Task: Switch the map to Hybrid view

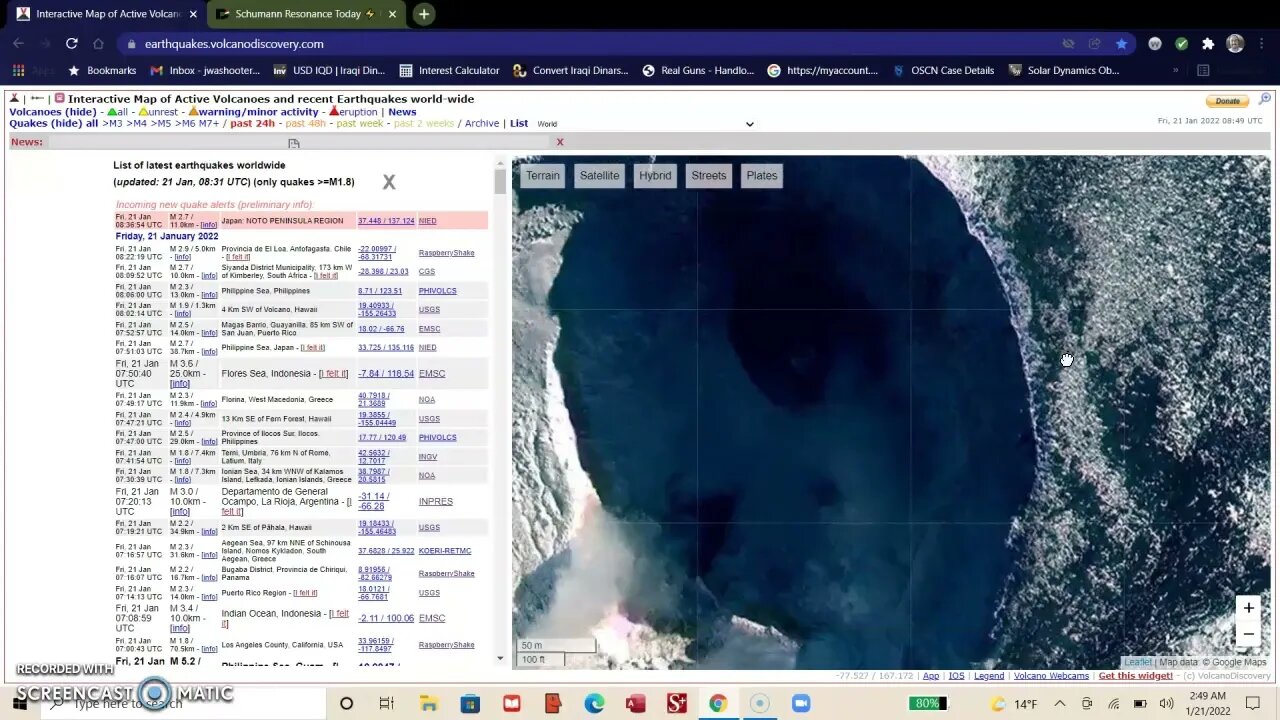Action: (x=655, y=175)
